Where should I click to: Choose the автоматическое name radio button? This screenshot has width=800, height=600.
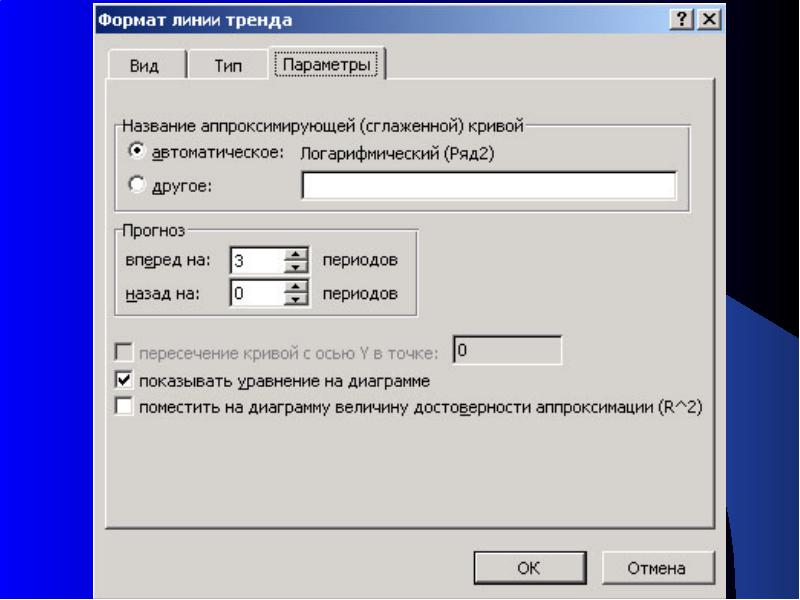pos(136,151)
